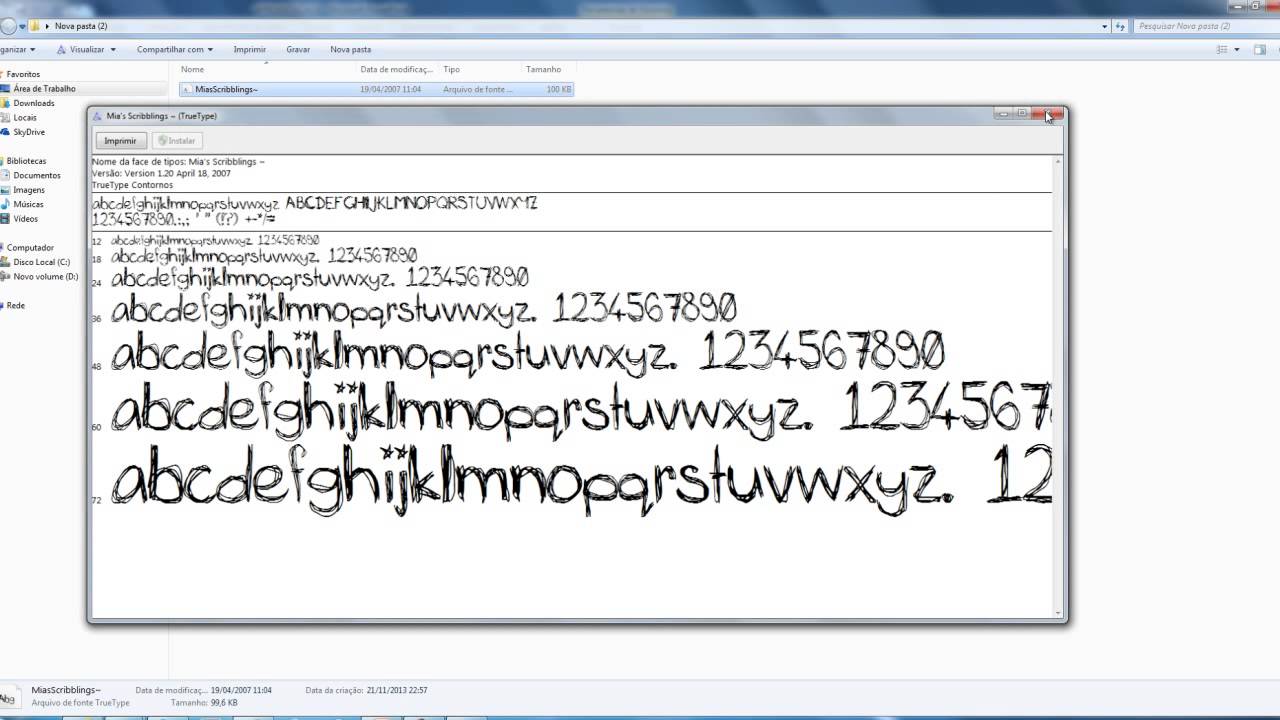
Task: Click the folder icon in the address bar
Action: tap(35, 26)
